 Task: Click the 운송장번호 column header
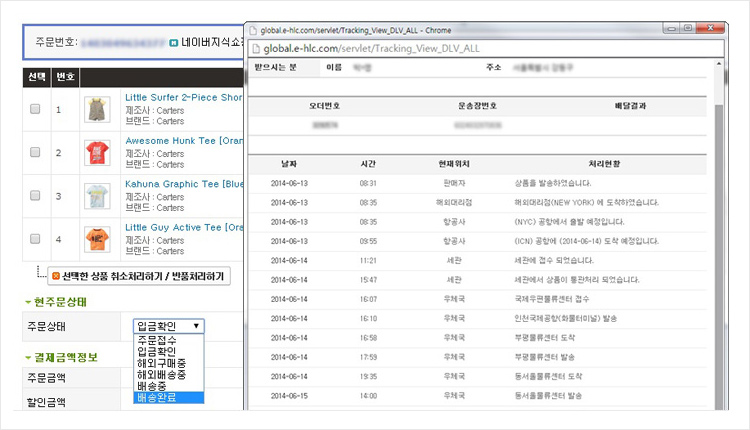coord(477,106)
